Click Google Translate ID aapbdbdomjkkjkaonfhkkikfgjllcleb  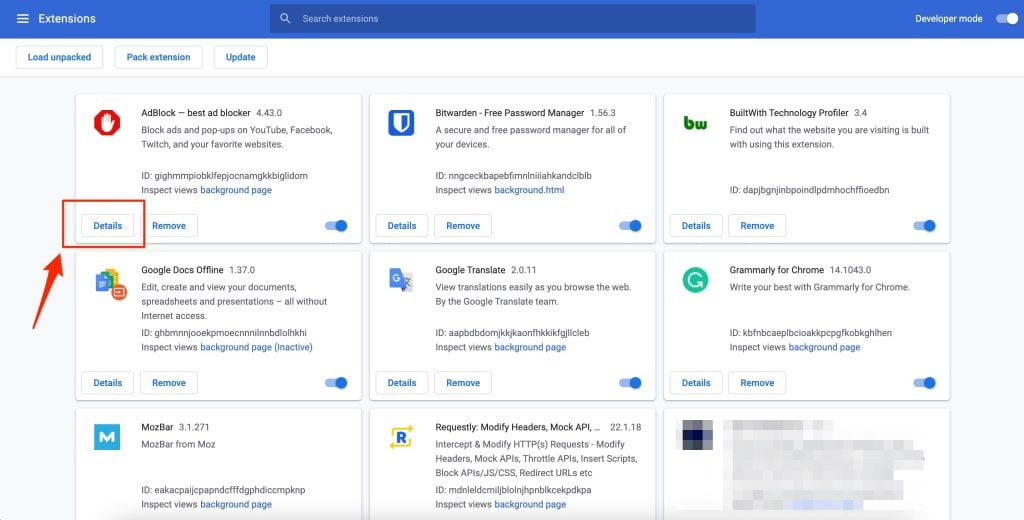(513, 333)
